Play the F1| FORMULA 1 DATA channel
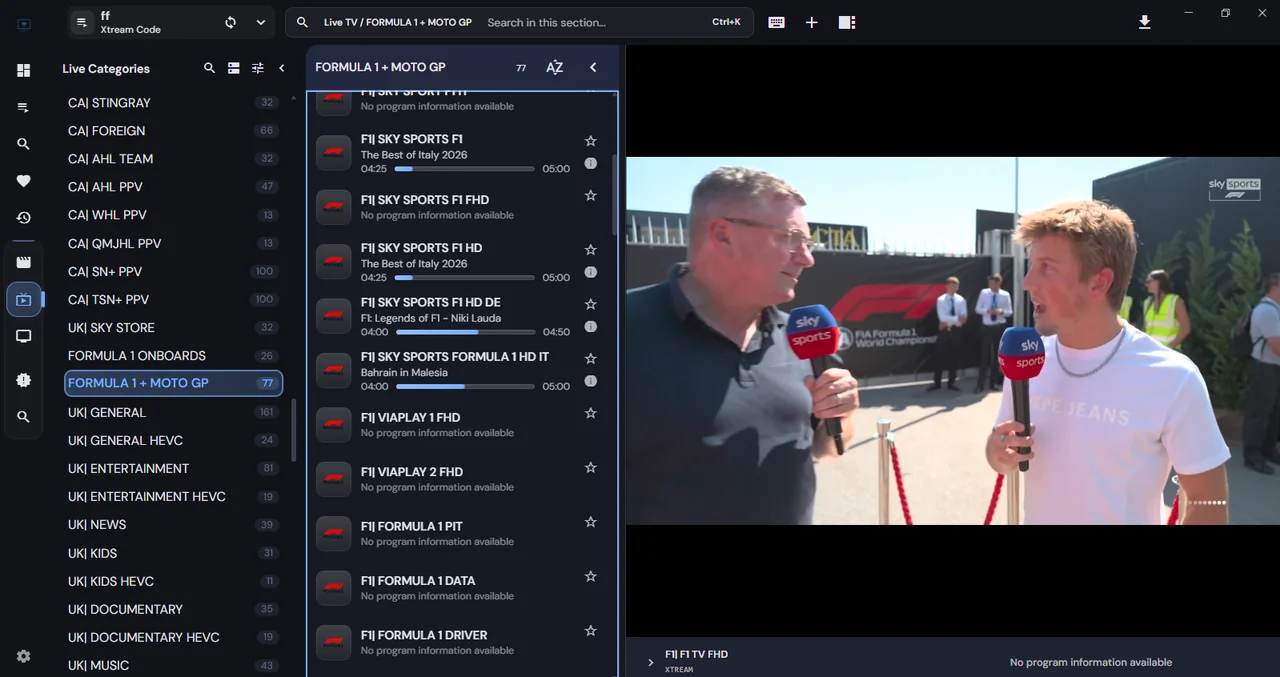The image size is (1280, 677). pos(460,588)
